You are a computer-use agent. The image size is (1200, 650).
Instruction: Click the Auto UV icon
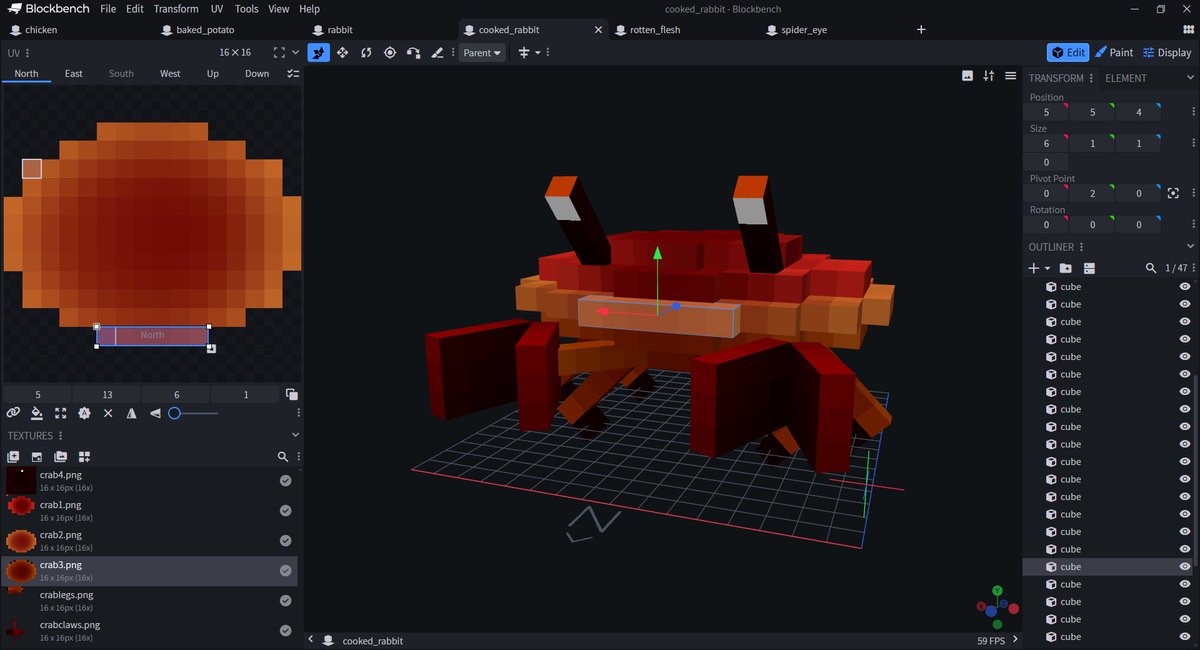click(84, 413)
